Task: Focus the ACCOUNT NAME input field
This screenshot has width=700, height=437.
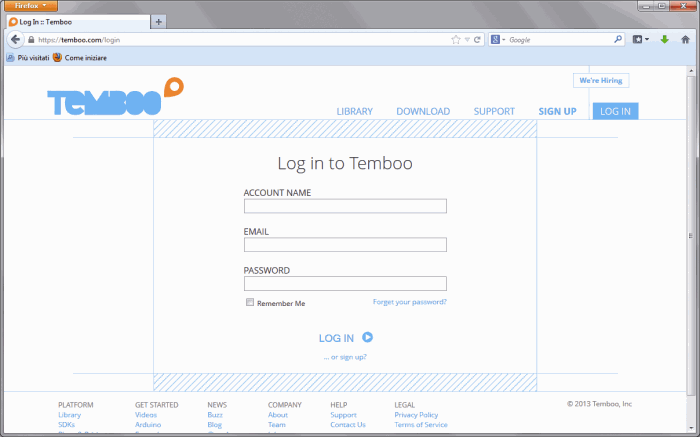Action: click(x=345, y=206)
